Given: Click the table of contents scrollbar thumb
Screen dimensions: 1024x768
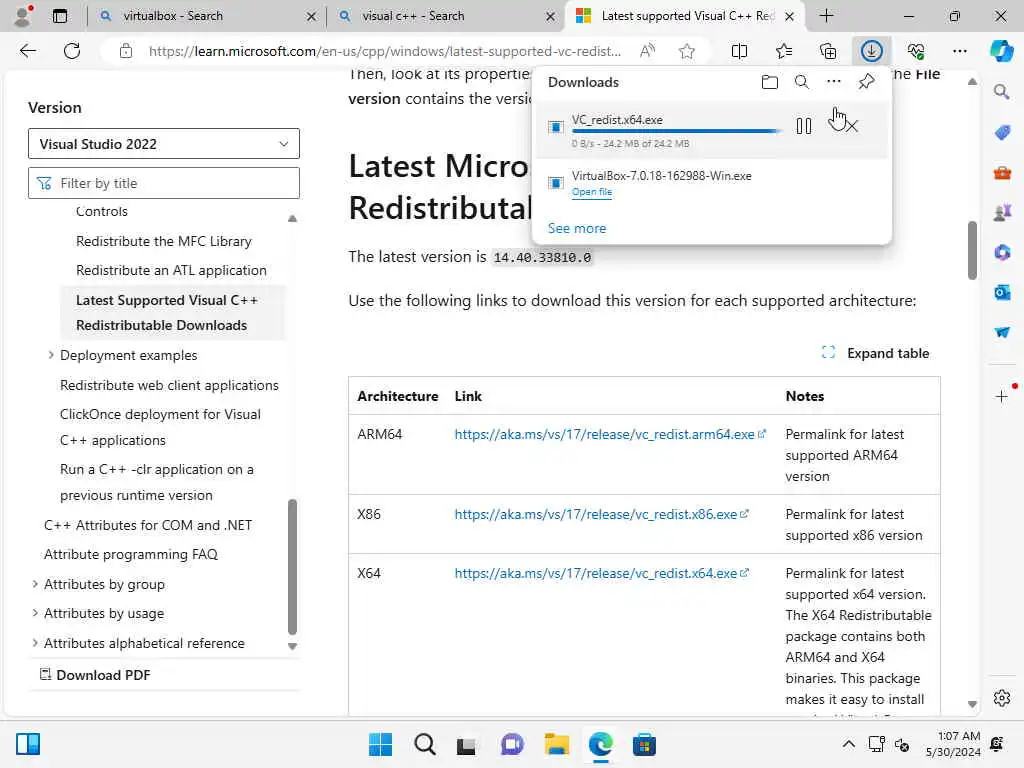Looking at the screenshot, I should click(292, 567).
